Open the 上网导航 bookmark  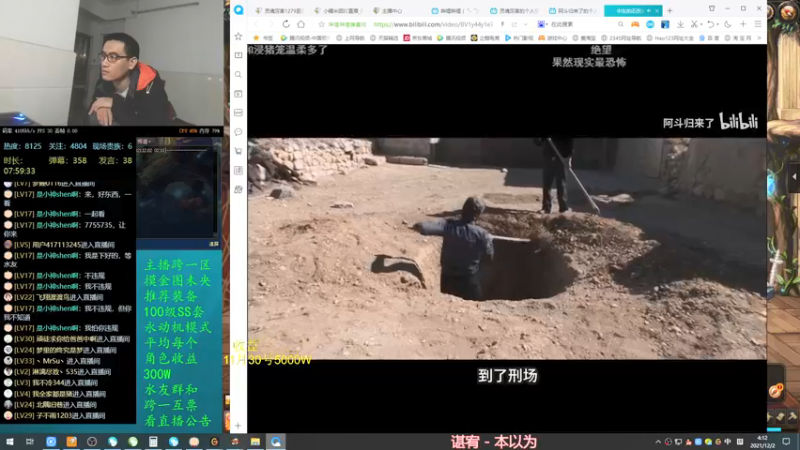(x=351, y=38)
